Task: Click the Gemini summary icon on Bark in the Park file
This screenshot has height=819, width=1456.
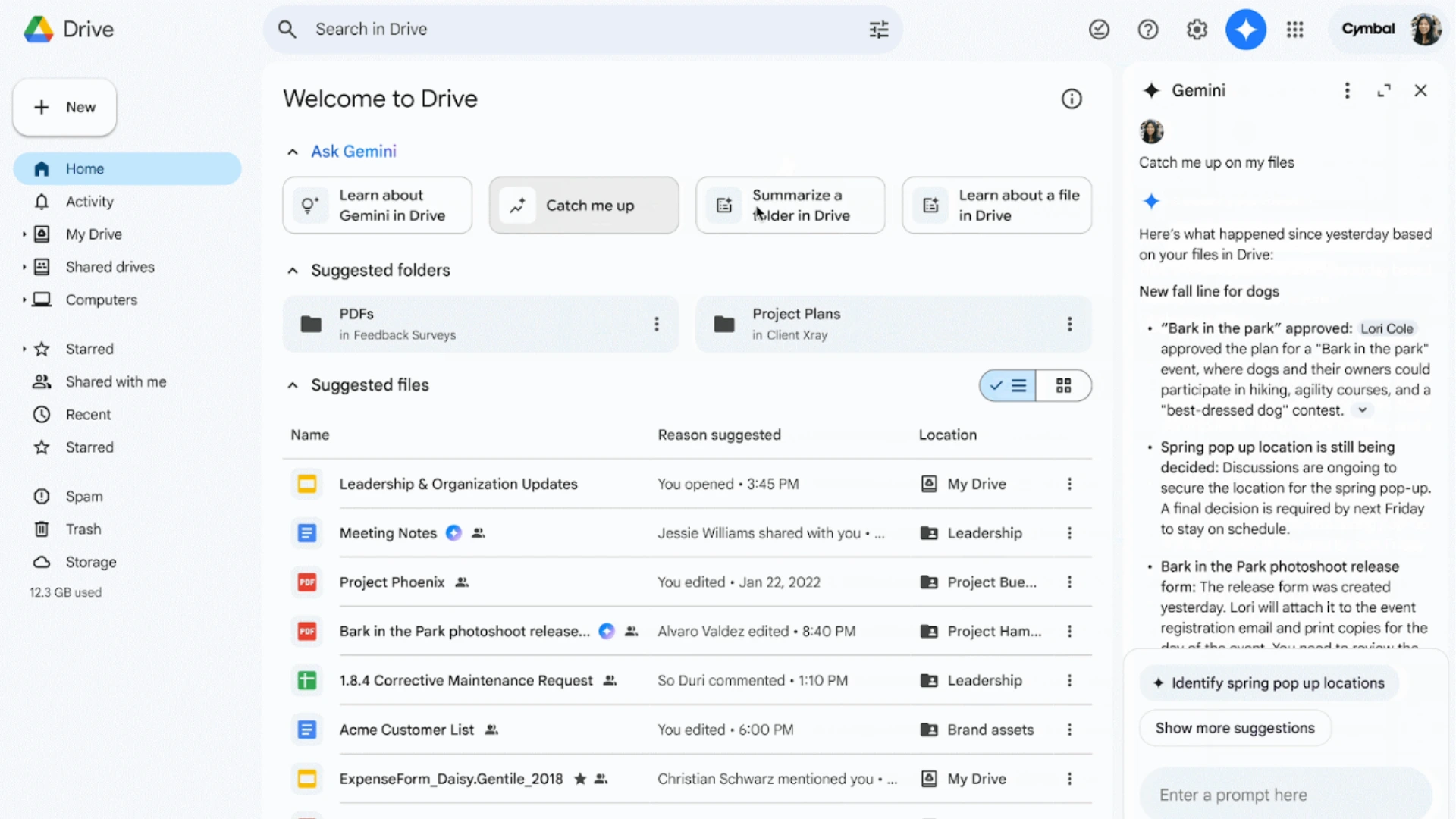Action: 607,631
